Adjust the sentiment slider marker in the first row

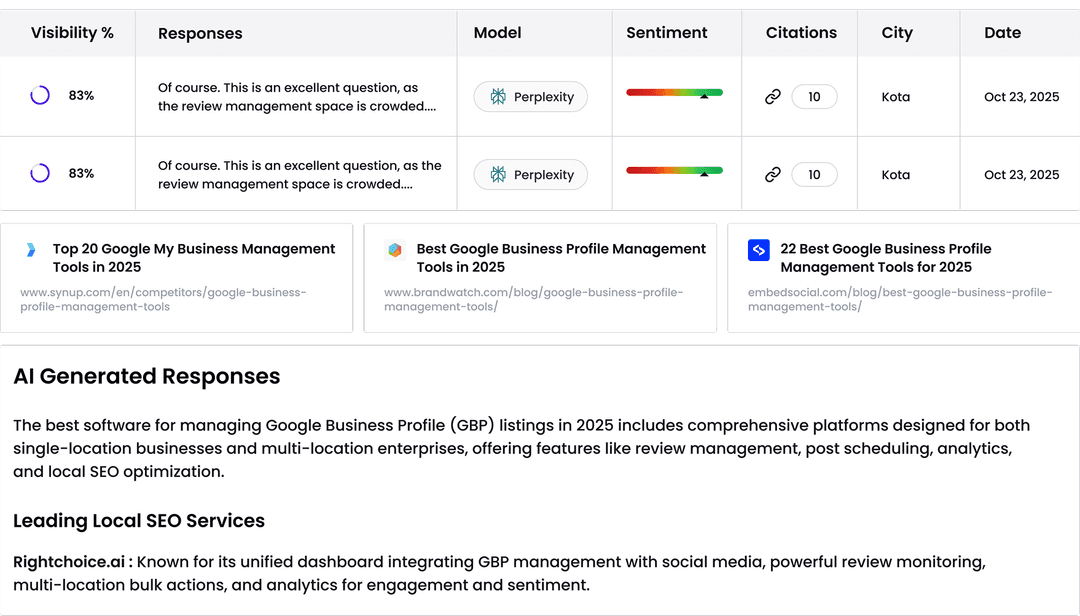click(x=704, y=96)
